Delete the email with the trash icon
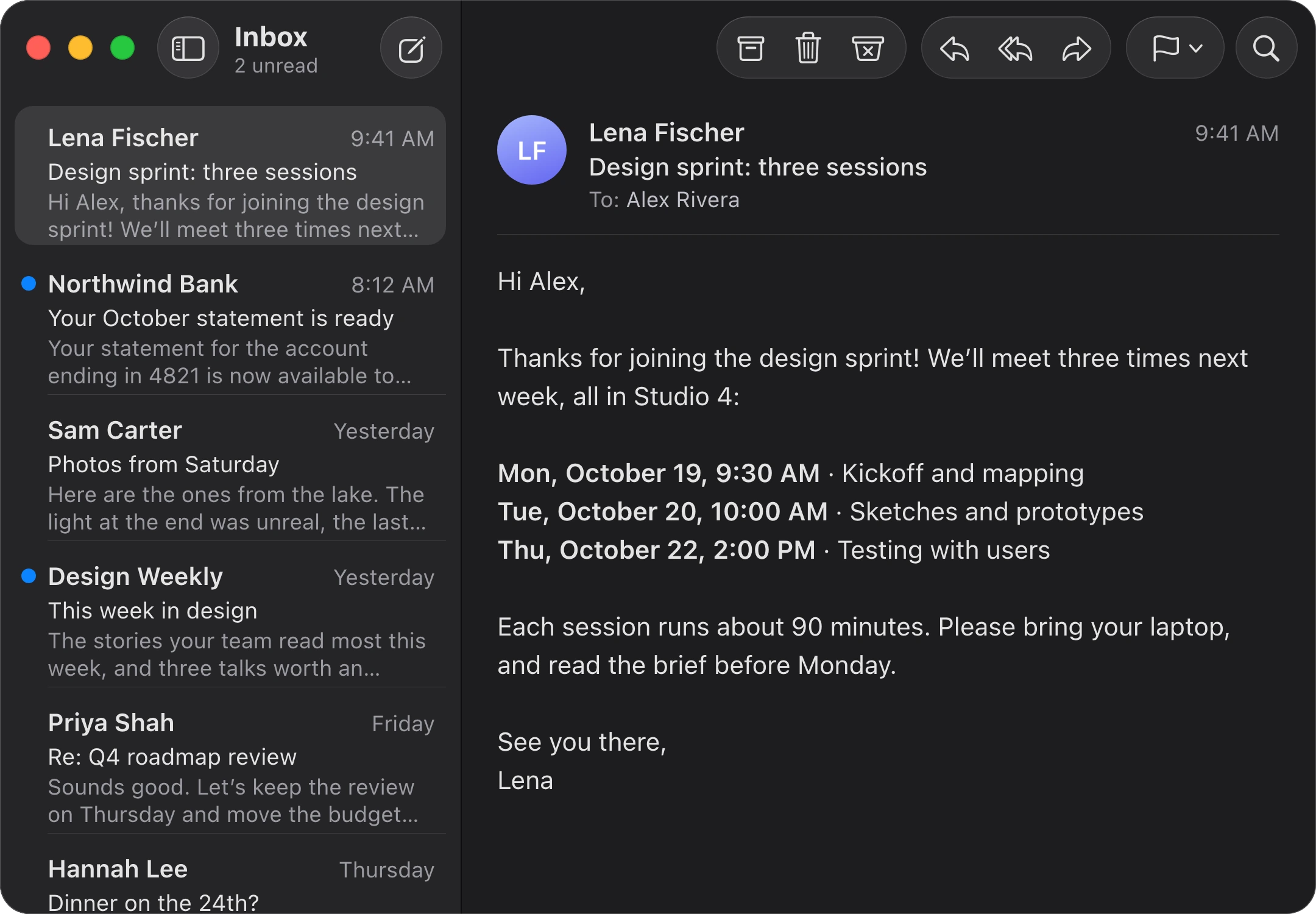The height and width of the screenshot is (914, 1316). tap(808, 48)
